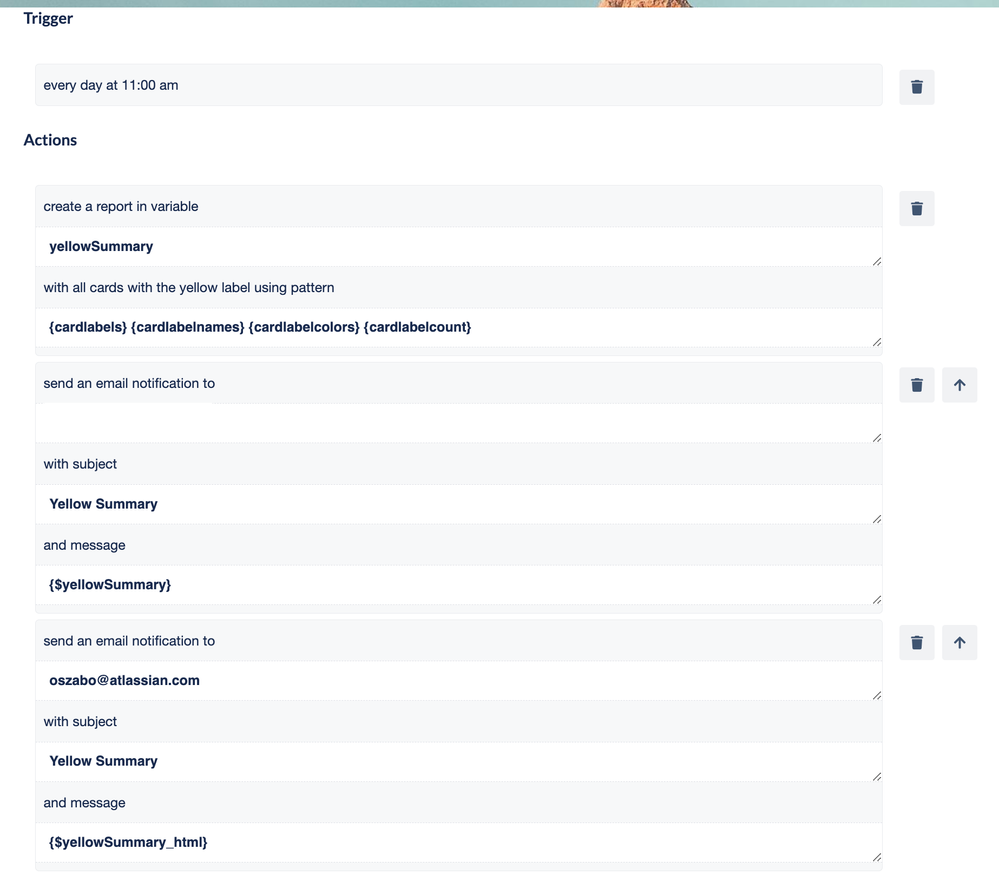
Task: Select the first "Yellow Summary" subject field
Action: [458, 503]
